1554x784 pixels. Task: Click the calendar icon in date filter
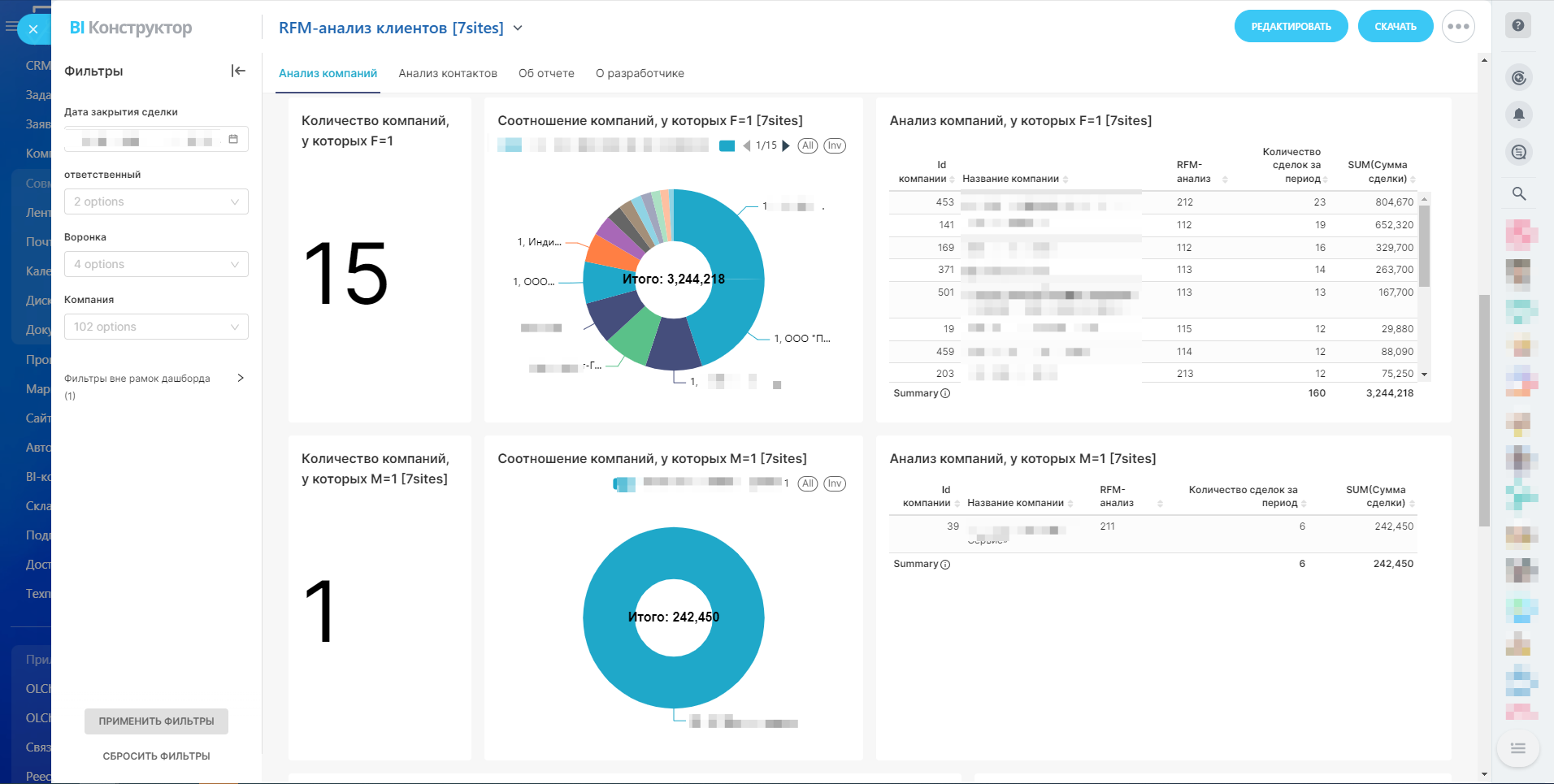coord(233,140)
